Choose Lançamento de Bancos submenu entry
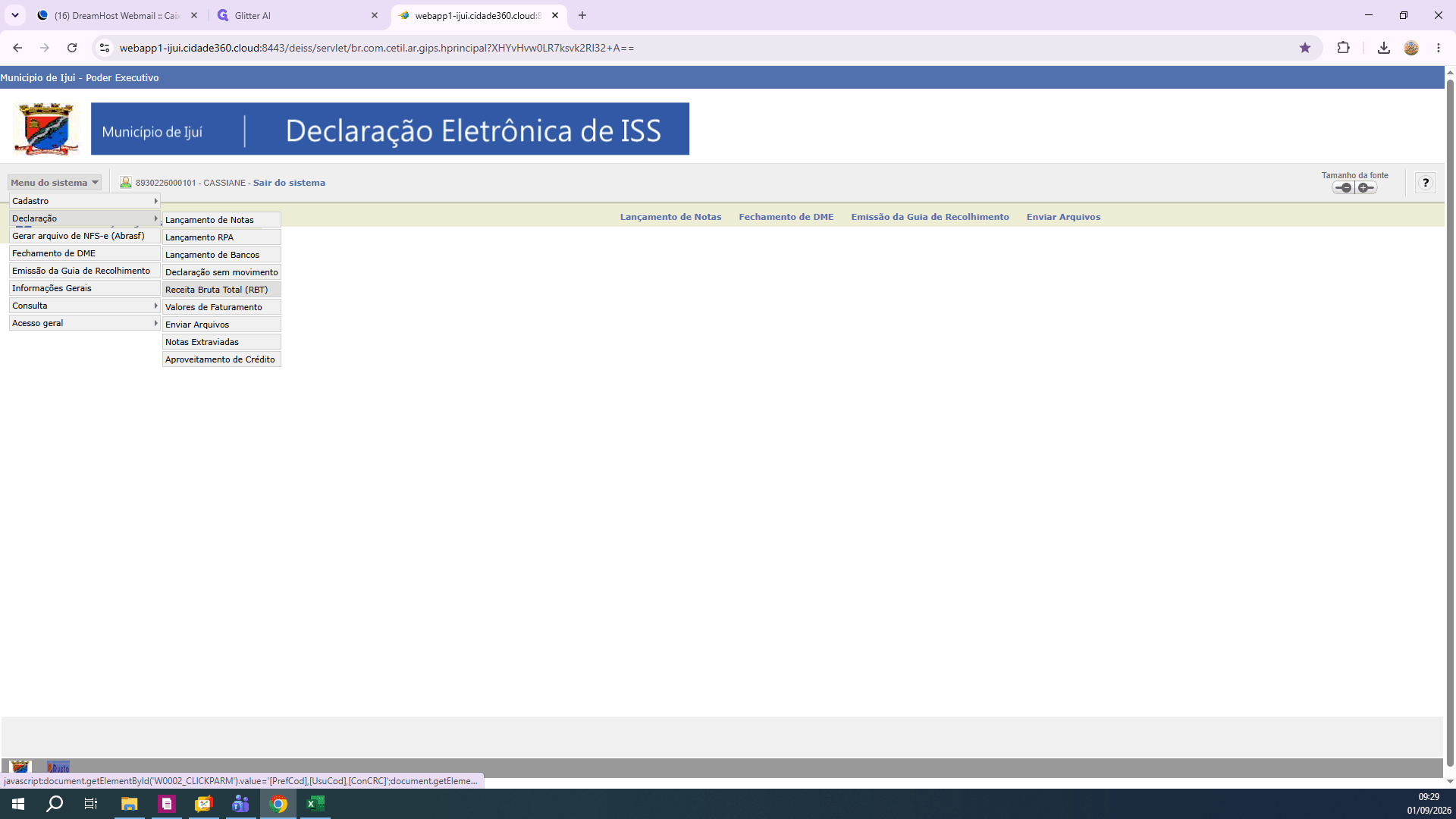This screenshot has width=1456, height=819. pos(221,255)
